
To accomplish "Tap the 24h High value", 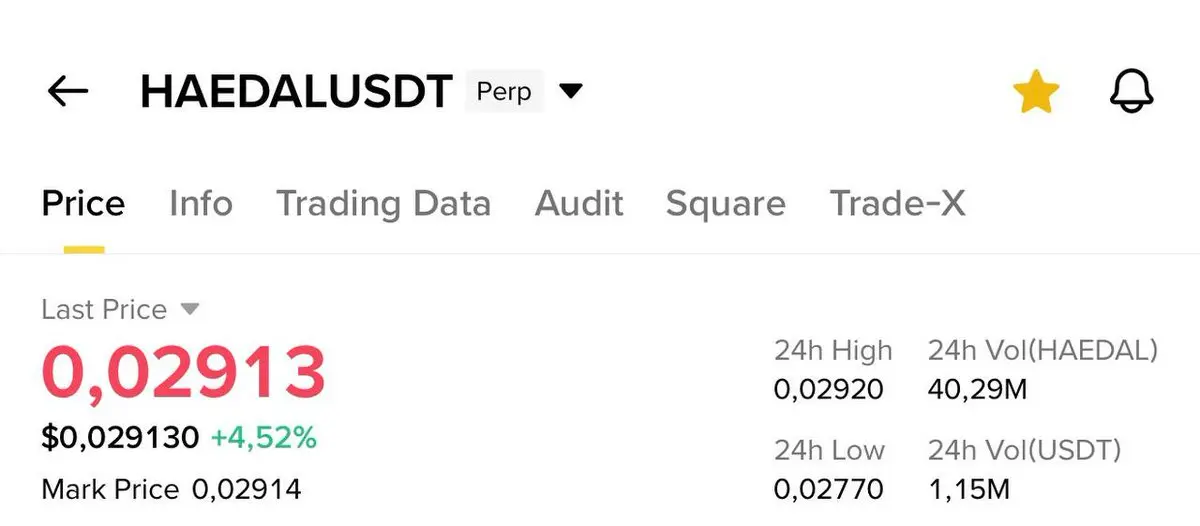I will tap(828, 389).
